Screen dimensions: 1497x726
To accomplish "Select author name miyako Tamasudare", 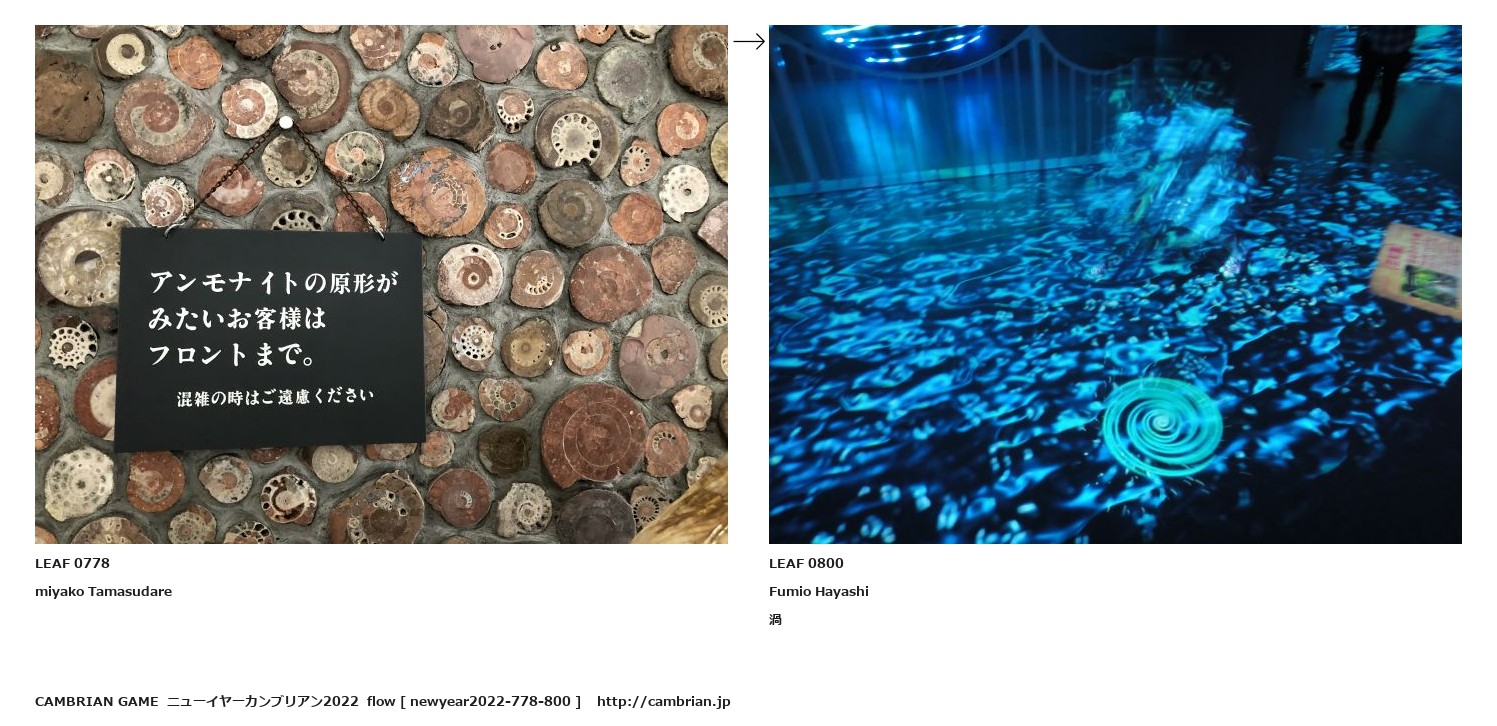I will click(x=103, y=591).
